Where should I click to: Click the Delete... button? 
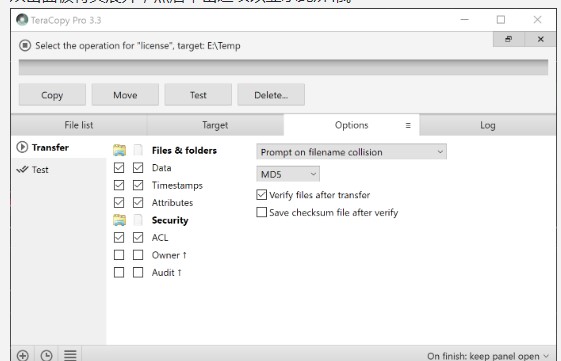coord(271,95)
